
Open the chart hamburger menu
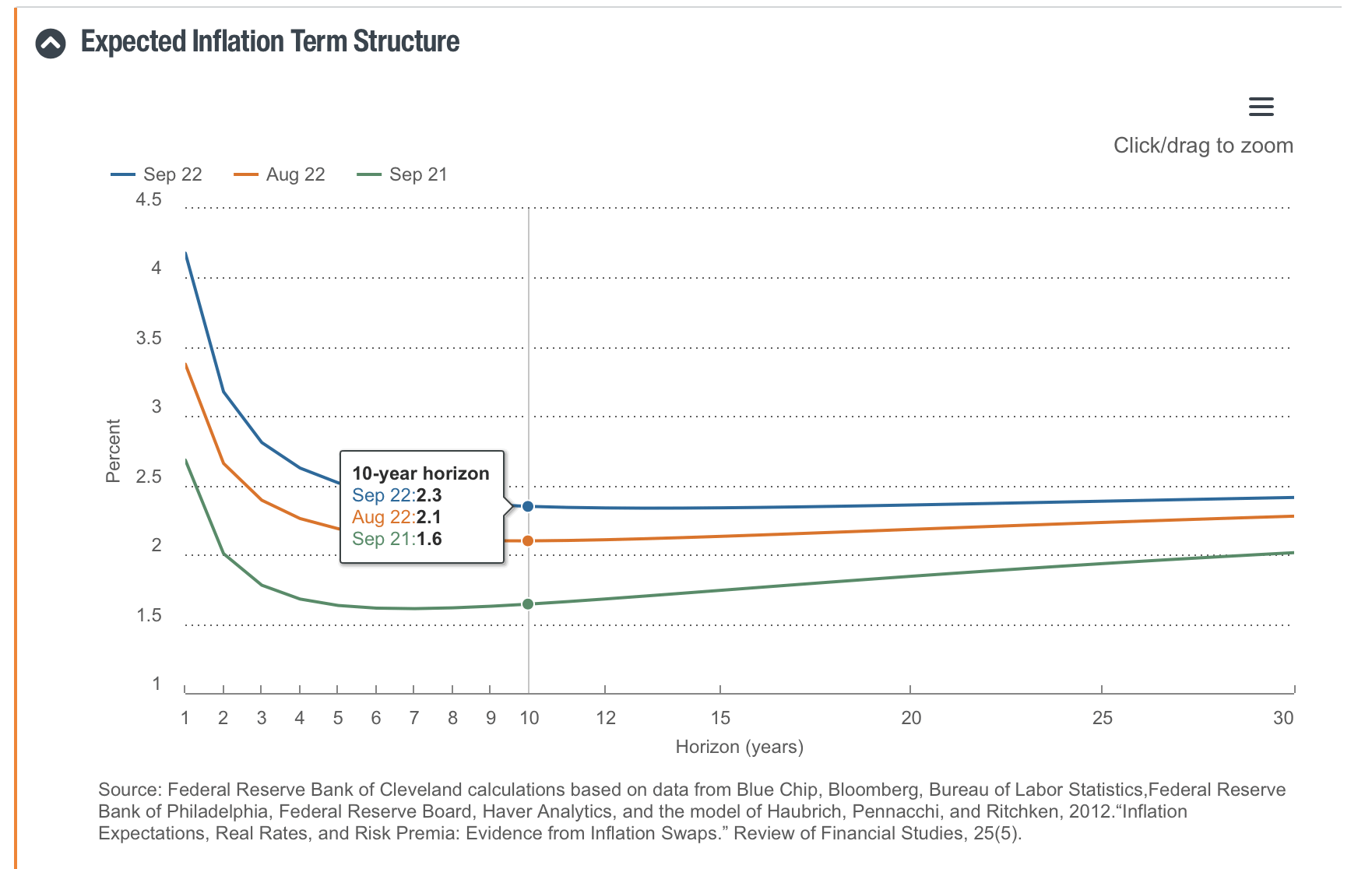click(x=1261, y=107)
